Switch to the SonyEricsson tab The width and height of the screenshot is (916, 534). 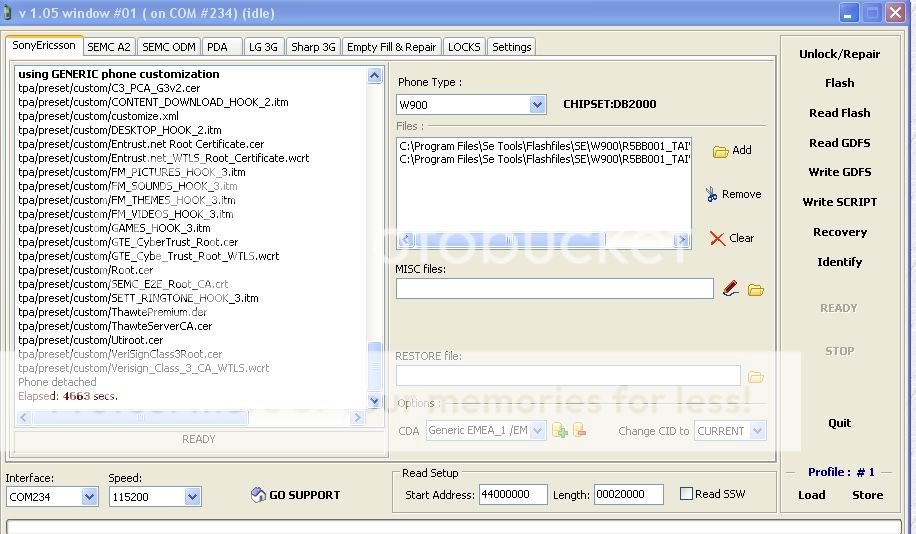pos(44,45)
